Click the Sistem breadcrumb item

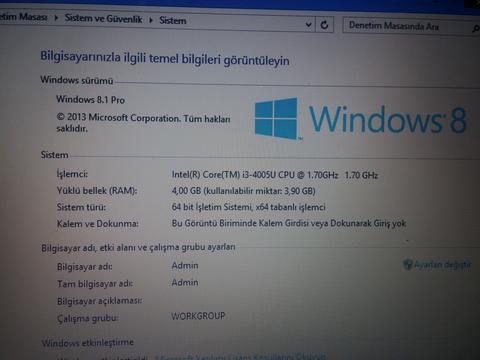173,20
